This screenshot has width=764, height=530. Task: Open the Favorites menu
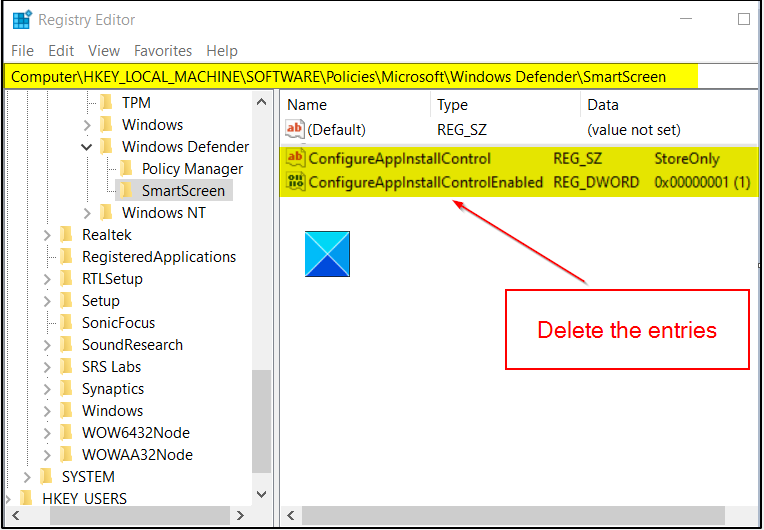163,51
